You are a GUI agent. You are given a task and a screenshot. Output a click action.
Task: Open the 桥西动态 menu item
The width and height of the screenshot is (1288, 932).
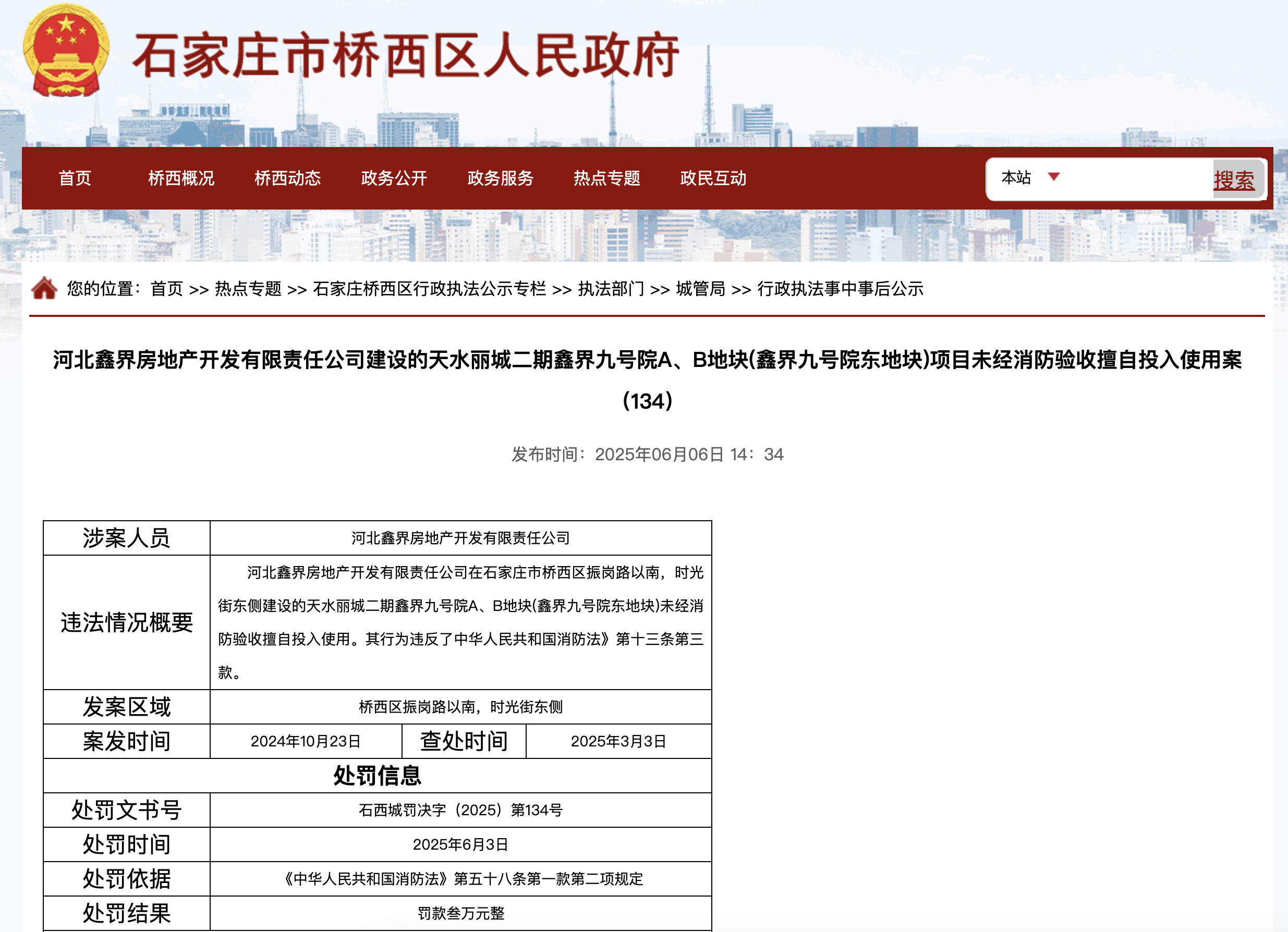(287, 178)
